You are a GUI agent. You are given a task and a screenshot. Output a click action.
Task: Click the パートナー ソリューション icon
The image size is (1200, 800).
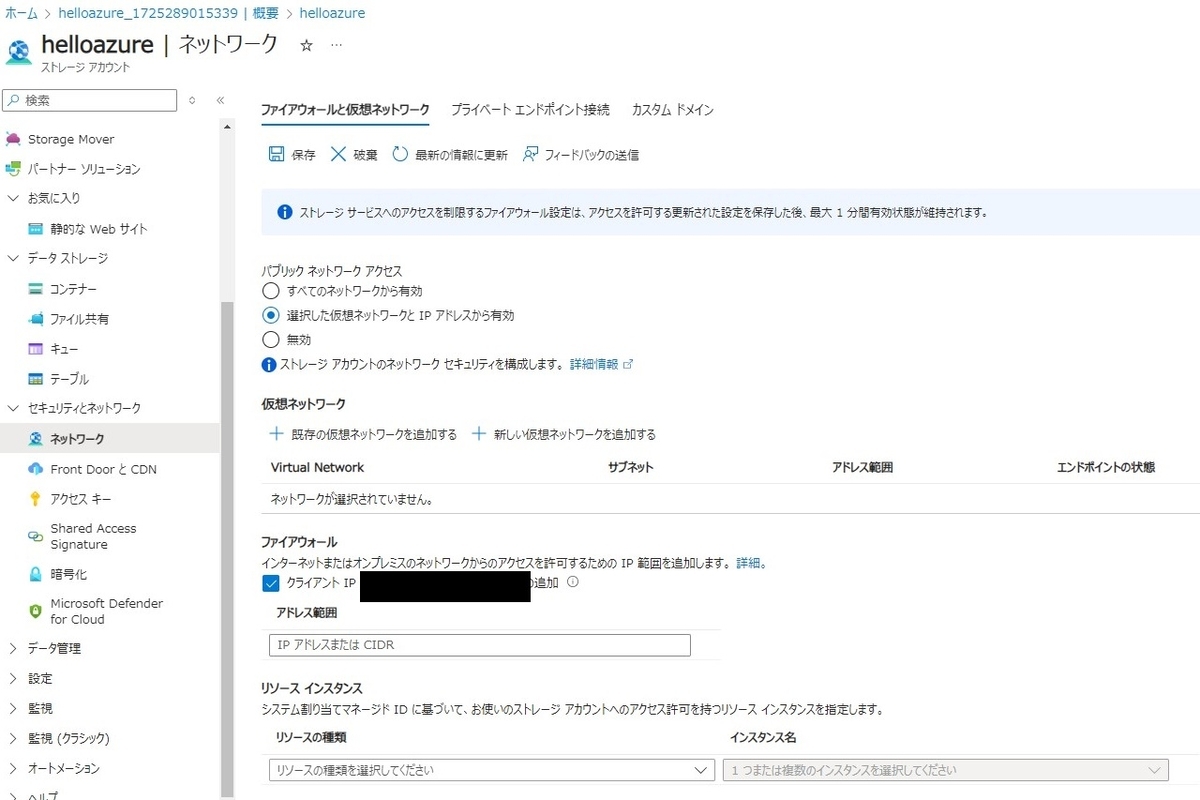pos(13,169)
